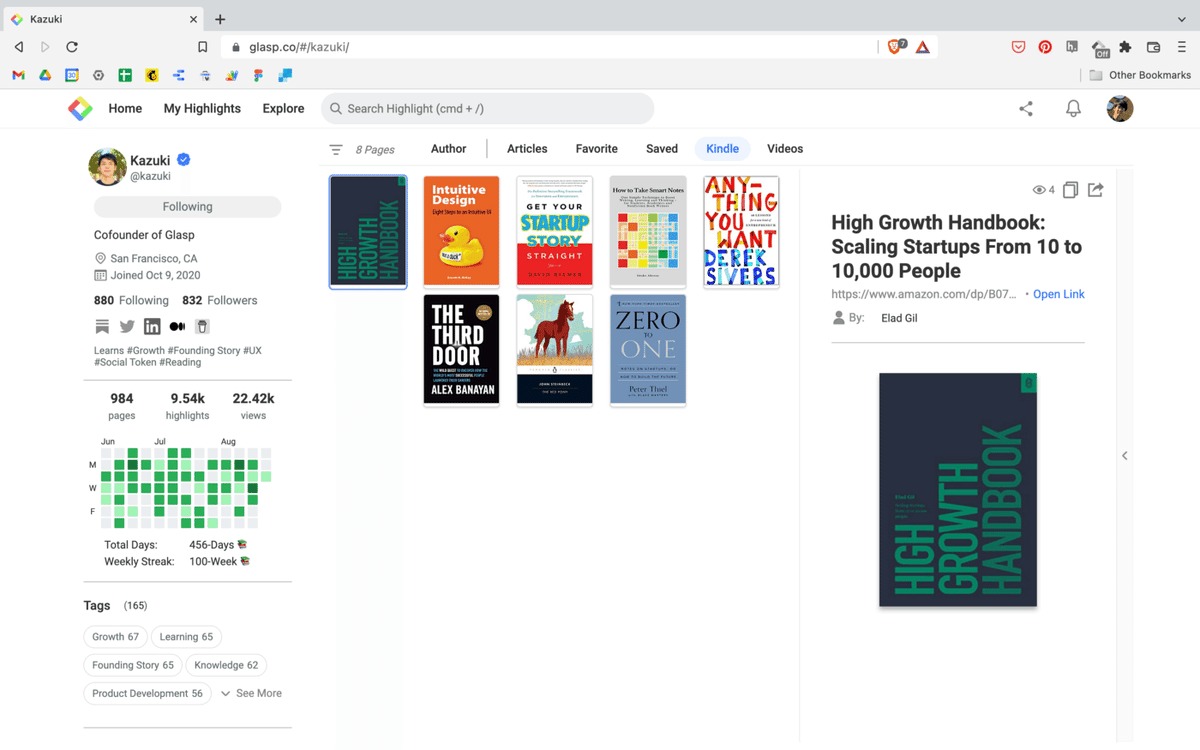Collapse the side panel with the chevron arrow
1200x750 pixels.
(1124, 456)
